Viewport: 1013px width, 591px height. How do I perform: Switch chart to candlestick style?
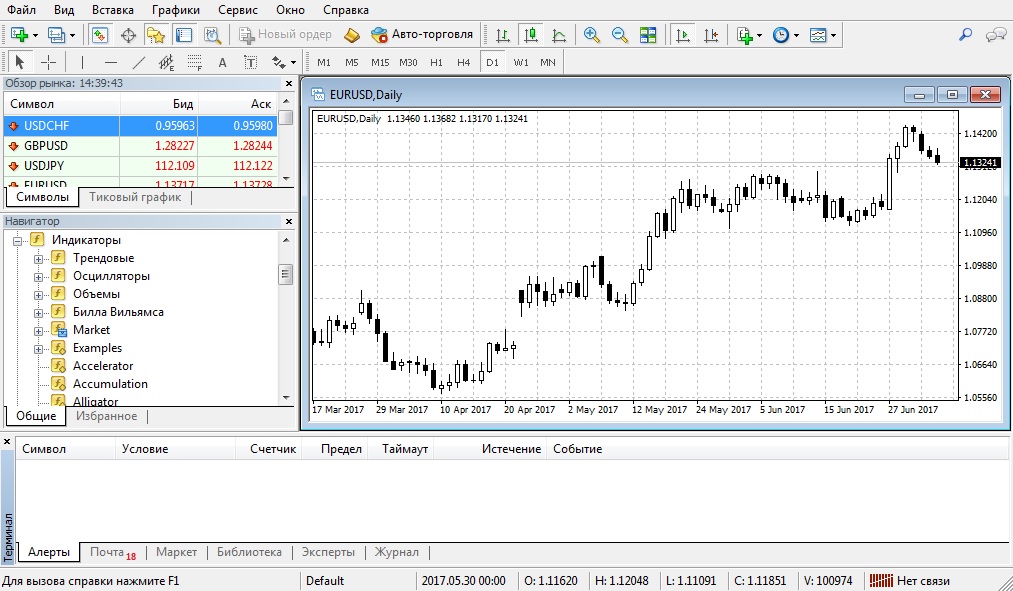(x=531, y=35)
